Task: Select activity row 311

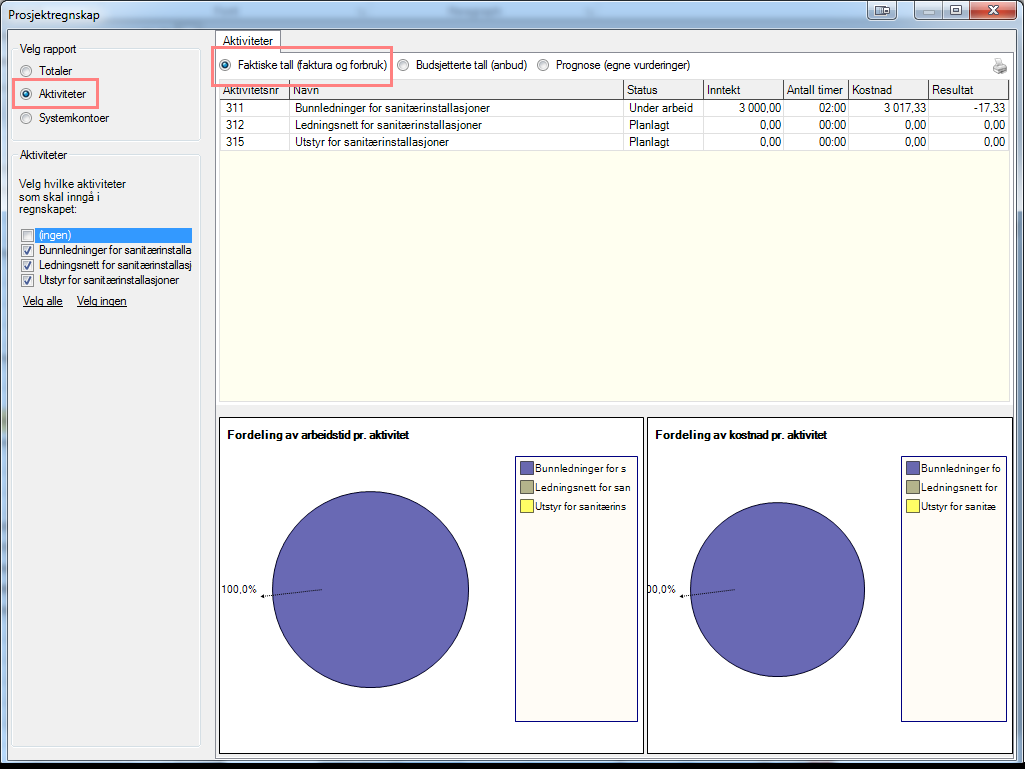Action: coord(614,108)
